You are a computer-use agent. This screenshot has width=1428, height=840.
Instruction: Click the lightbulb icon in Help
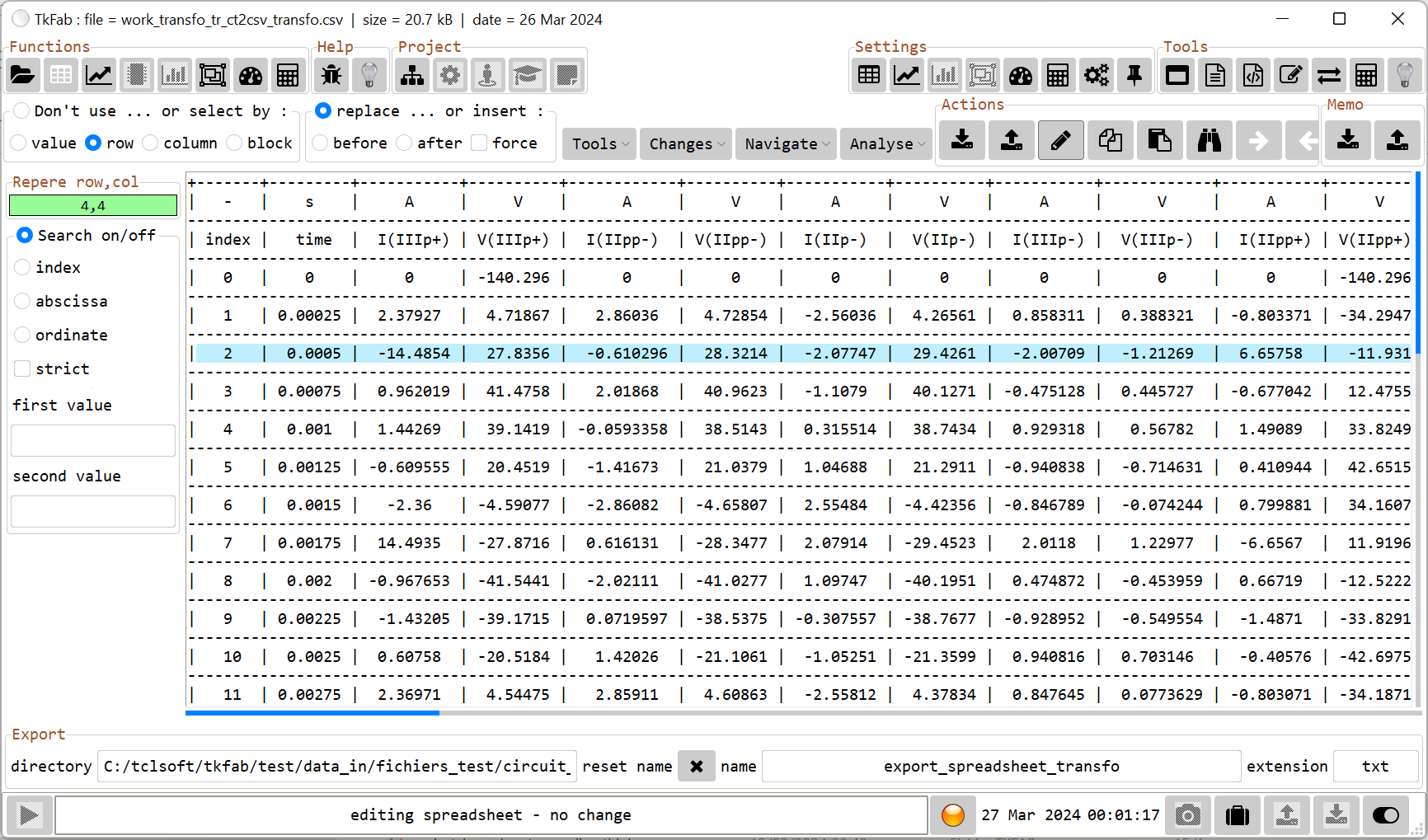click(x=369, y=76)
